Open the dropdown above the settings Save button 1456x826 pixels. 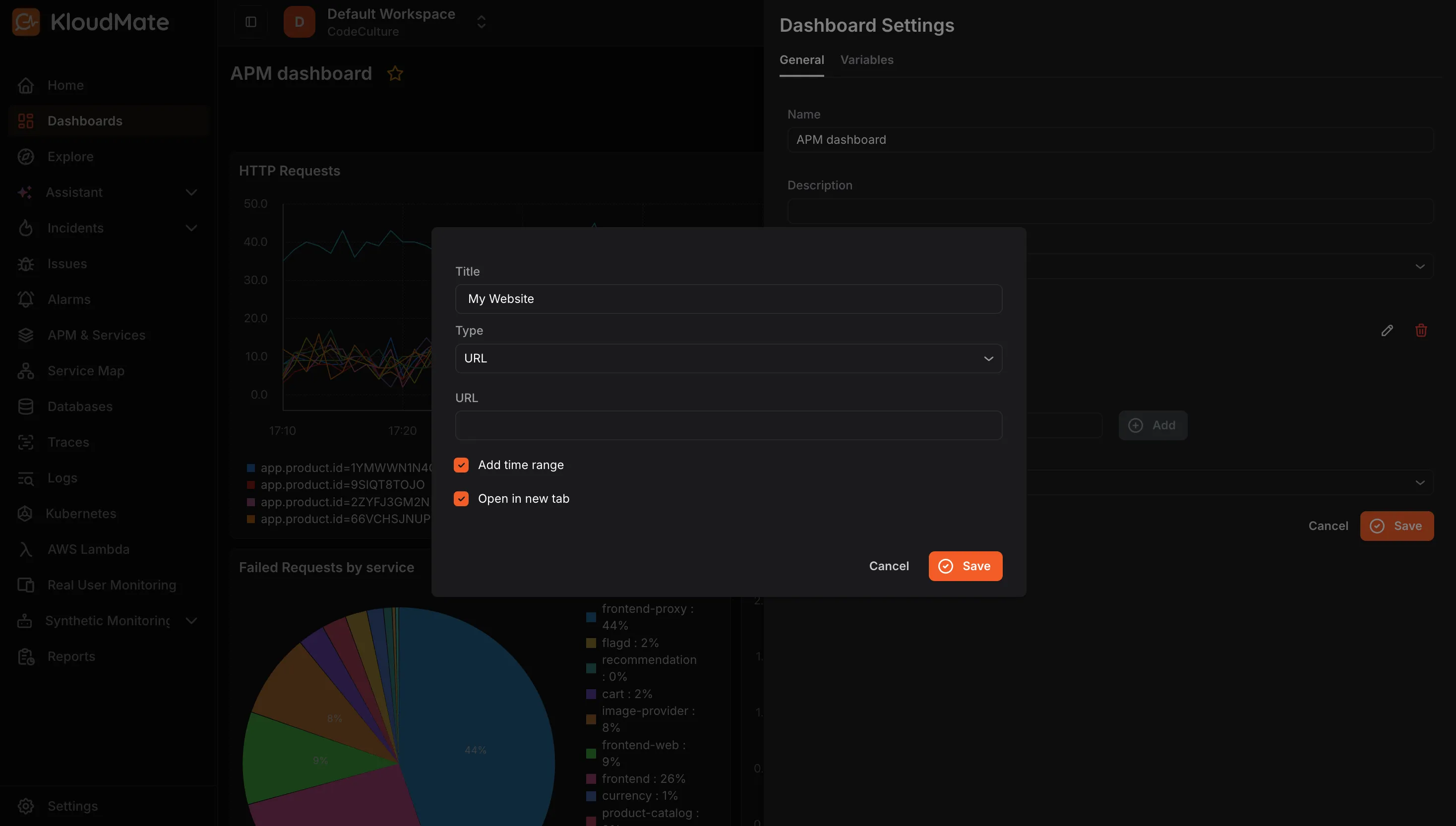tap(1230, 482)
